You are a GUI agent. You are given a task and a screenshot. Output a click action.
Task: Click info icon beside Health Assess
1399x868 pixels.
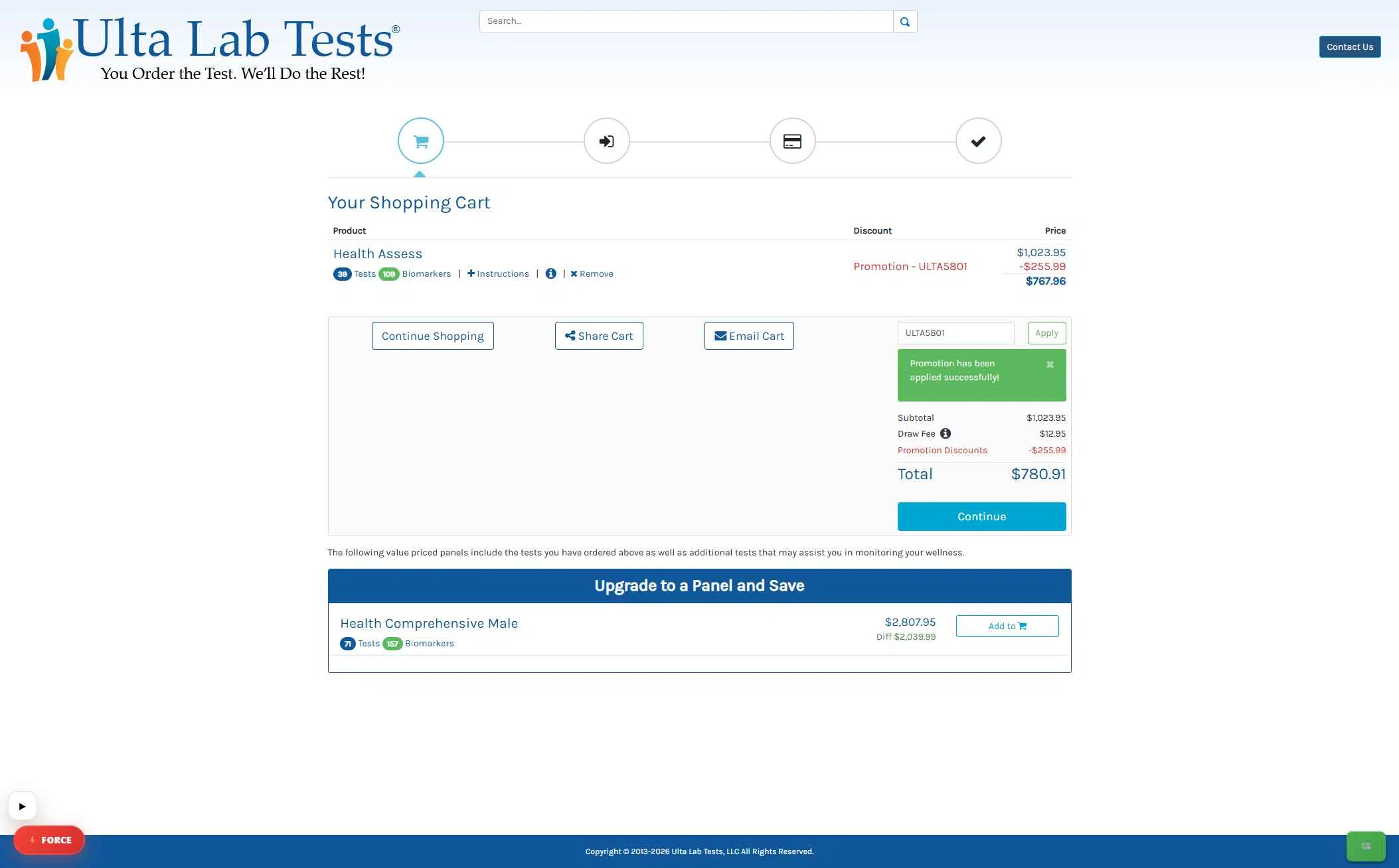(x=550, y=273)
